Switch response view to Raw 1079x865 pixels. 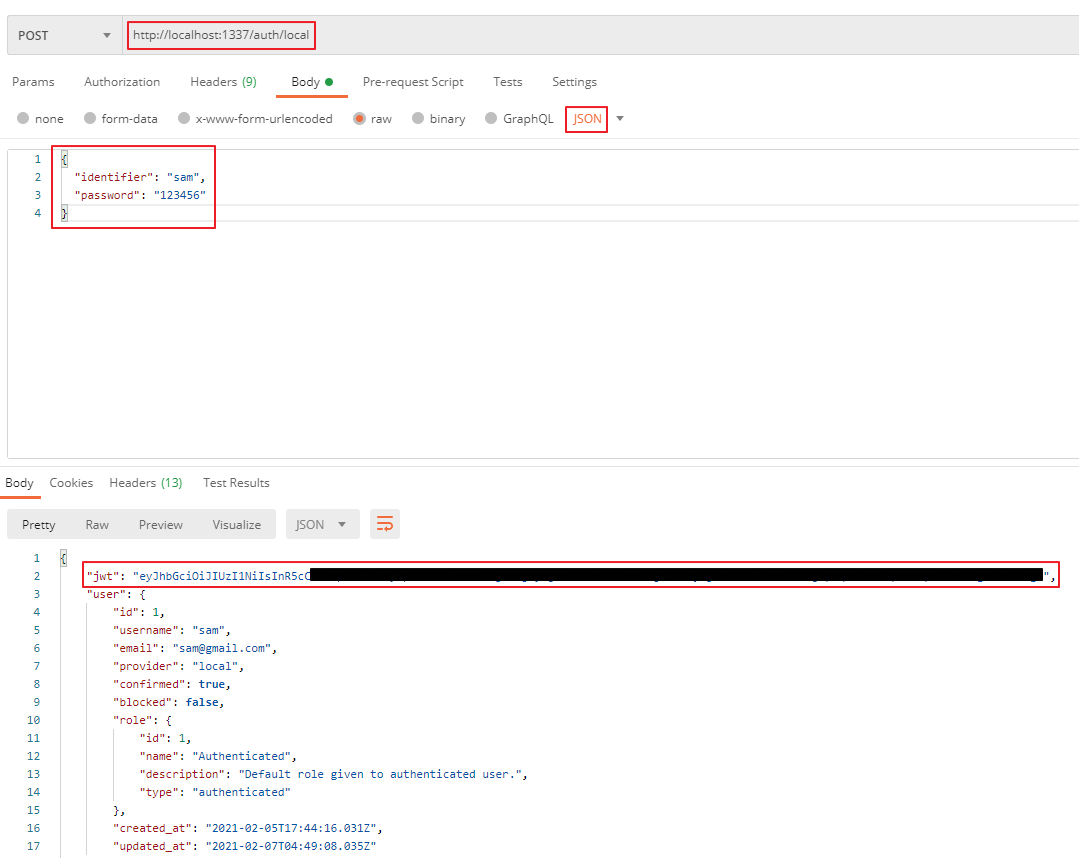97,525
